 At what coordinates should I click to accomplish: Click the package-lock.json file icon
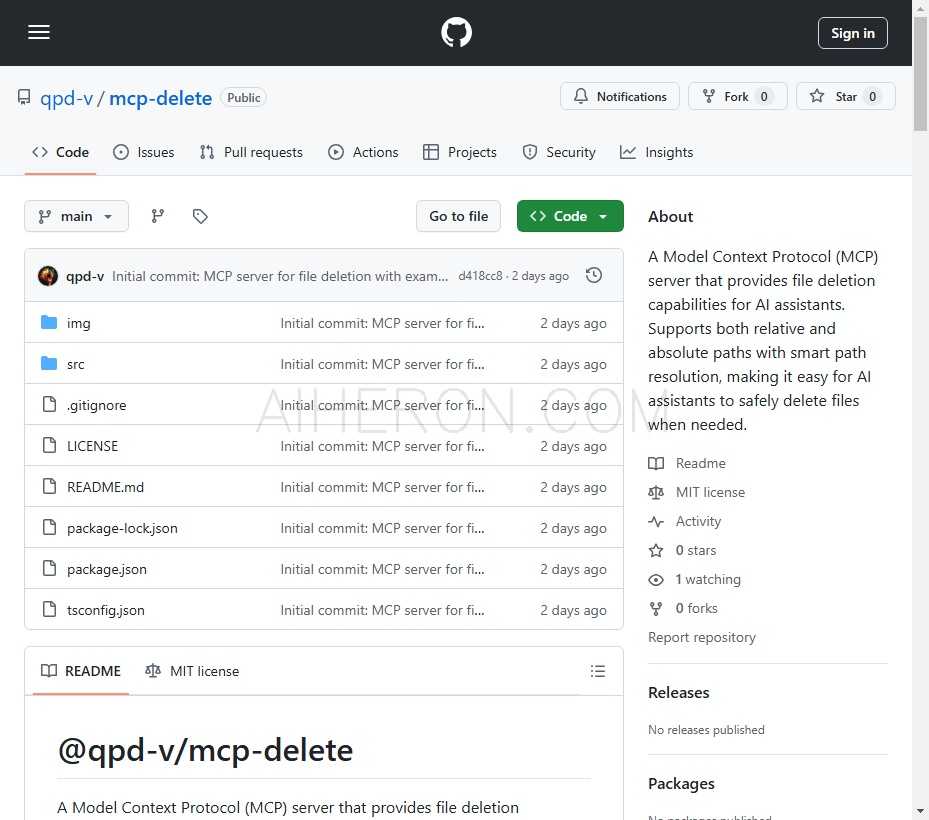tap(50, 527)
